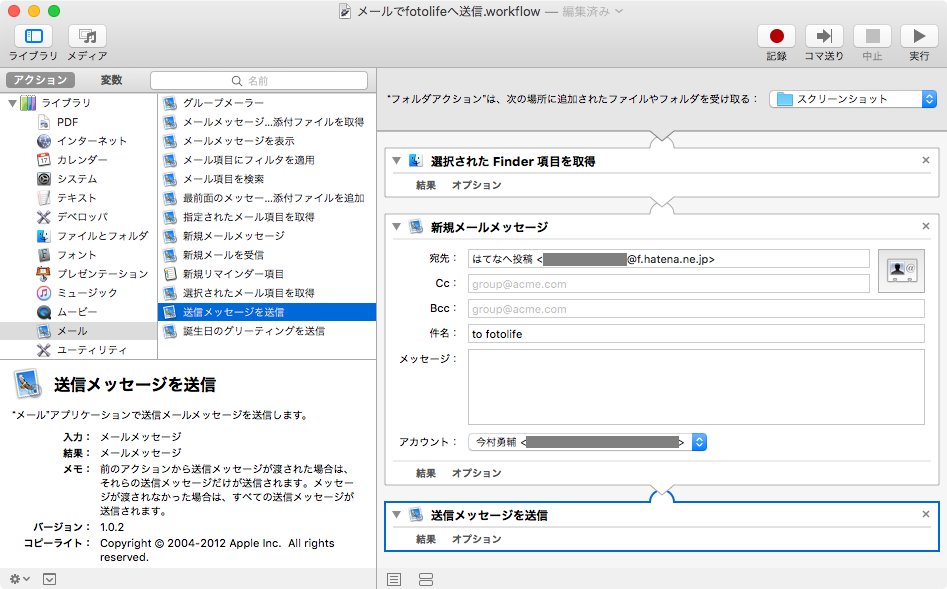The width and height of the screenshot is (947, 589).
Task: Select the ファイルとフォルダ category icon
Action: coord(43,236)
